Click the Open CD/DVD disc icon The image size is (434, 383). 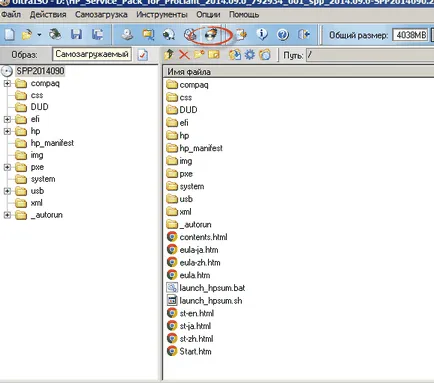point(55,34)
